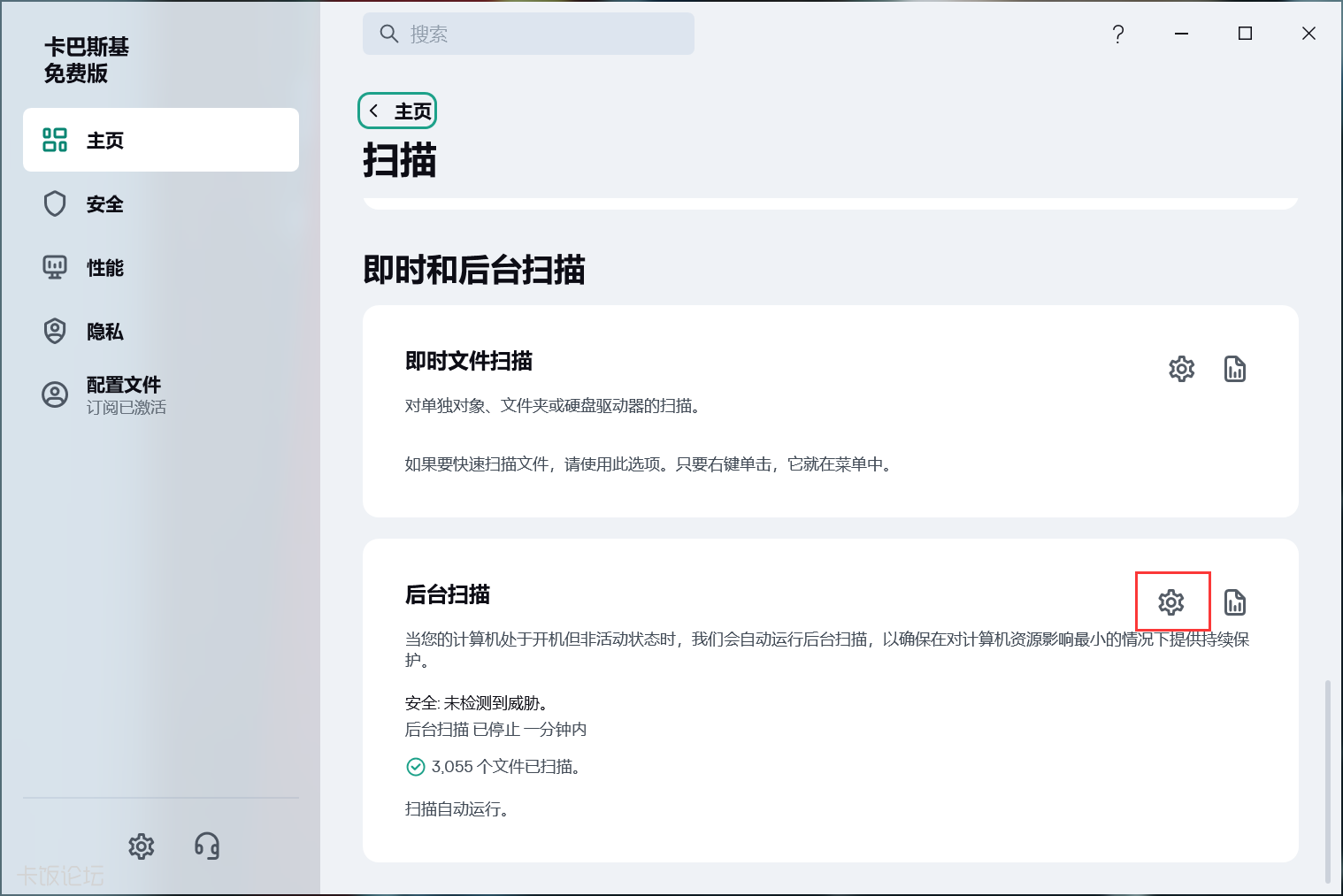Click the shield icon beside 安全
This screenshot has height=896, width=1343.
pyautogui.click(x=55, y=203)
